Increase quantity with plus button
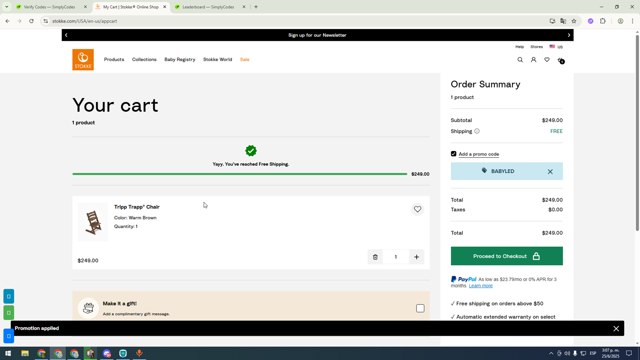This screenshot has width=640, height=360. click(416, 257)
